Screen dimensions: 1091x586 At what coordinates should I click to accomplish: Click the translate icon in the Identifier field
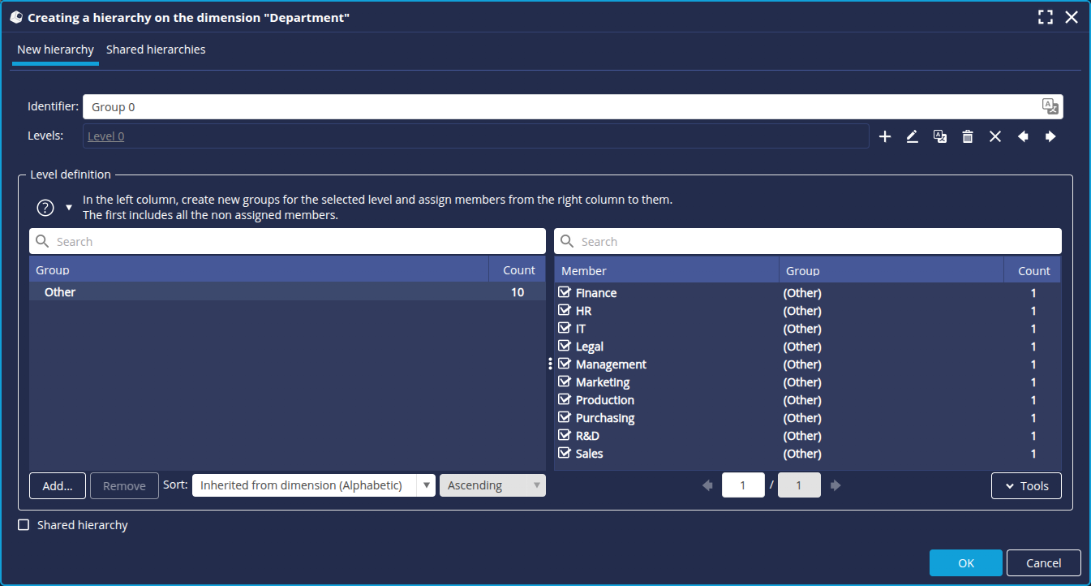pyautogui.click(x=1049, y=107)
